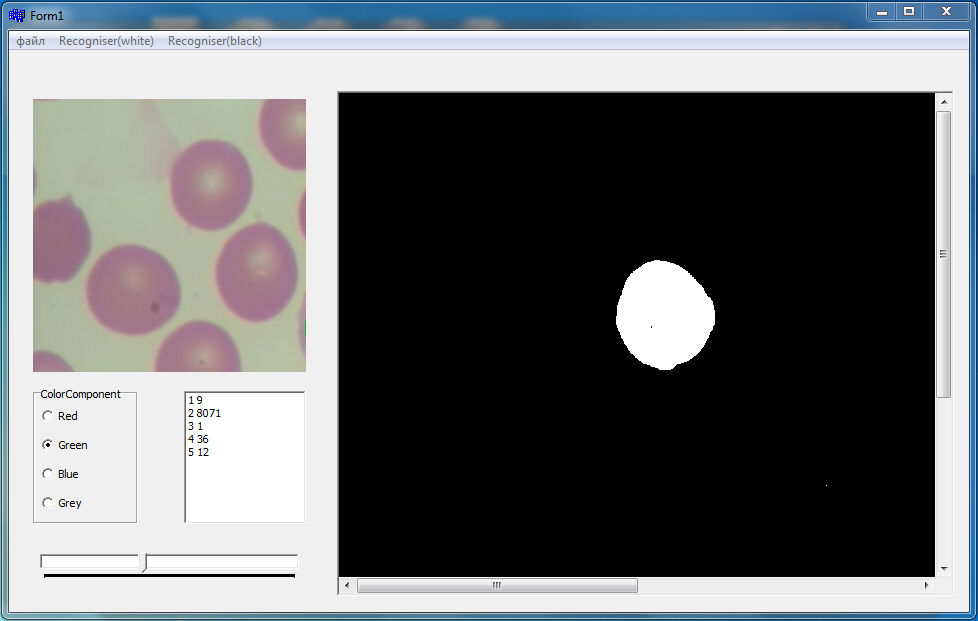Click the horizontal scrollbar right arrow
Viewport: 978px width, 621px height.
[926, 585]
